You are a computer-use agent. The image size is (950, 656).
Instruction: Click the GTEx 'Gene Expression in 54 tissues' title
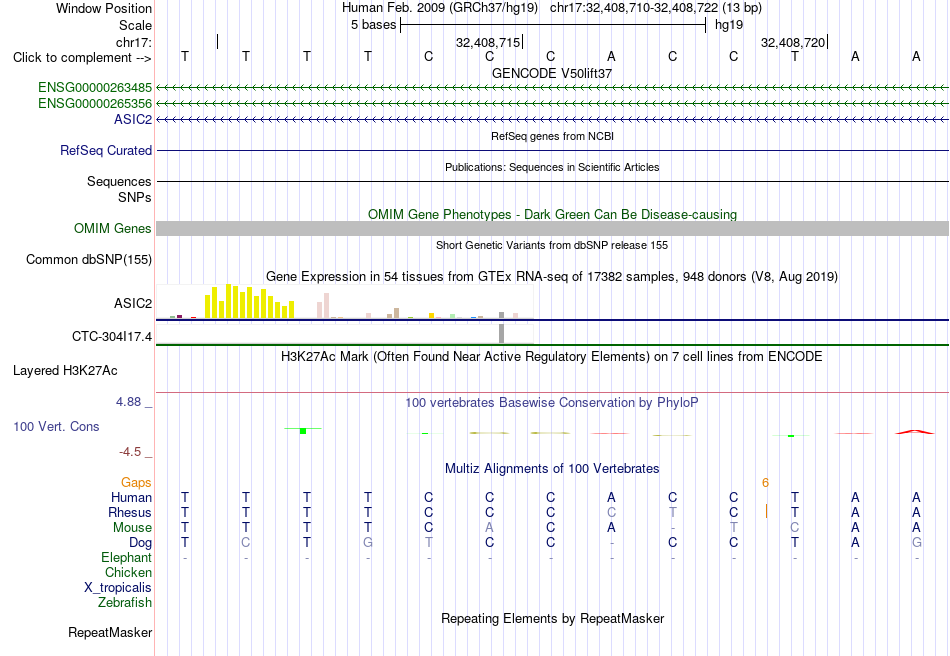click(552, 277)
